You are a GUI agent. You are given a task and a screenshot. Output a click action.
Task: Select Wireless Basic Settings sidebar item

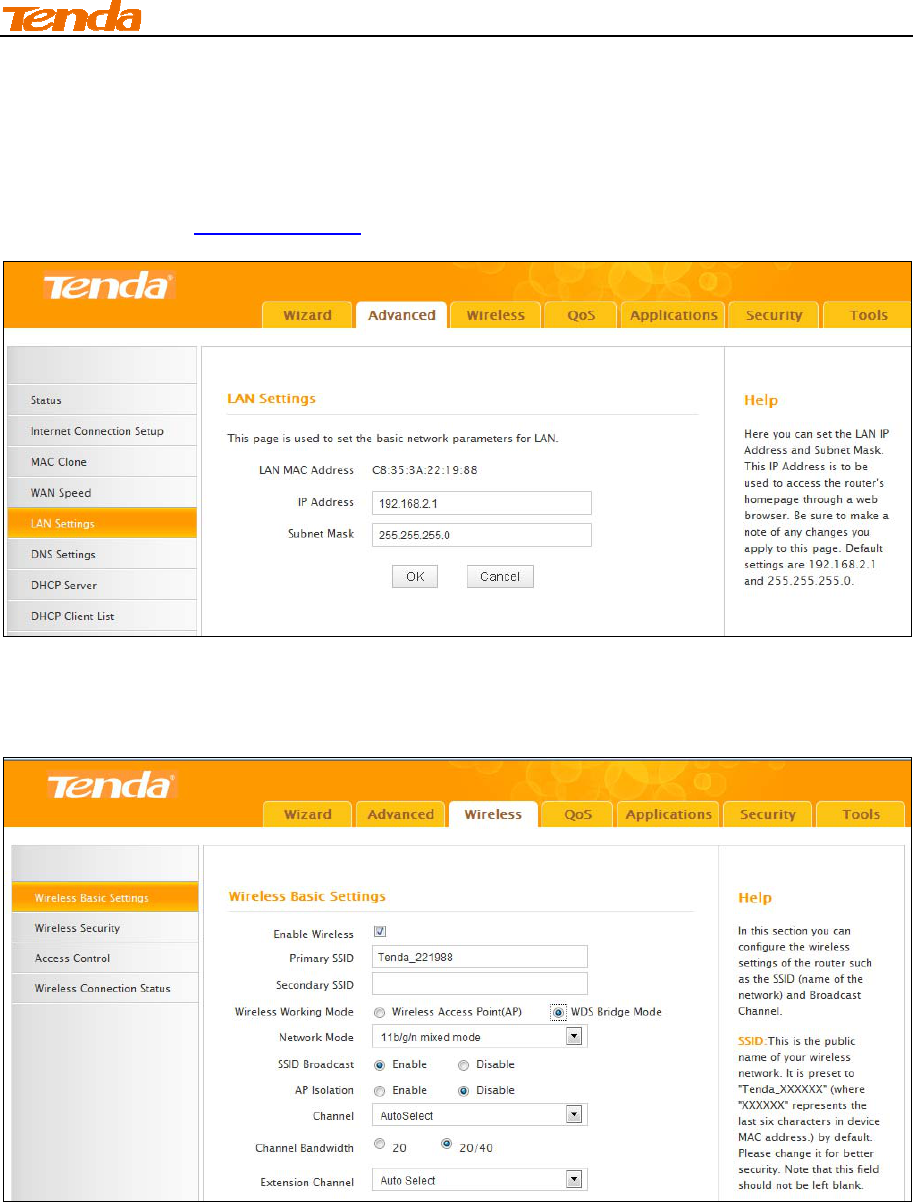[104, 898]
